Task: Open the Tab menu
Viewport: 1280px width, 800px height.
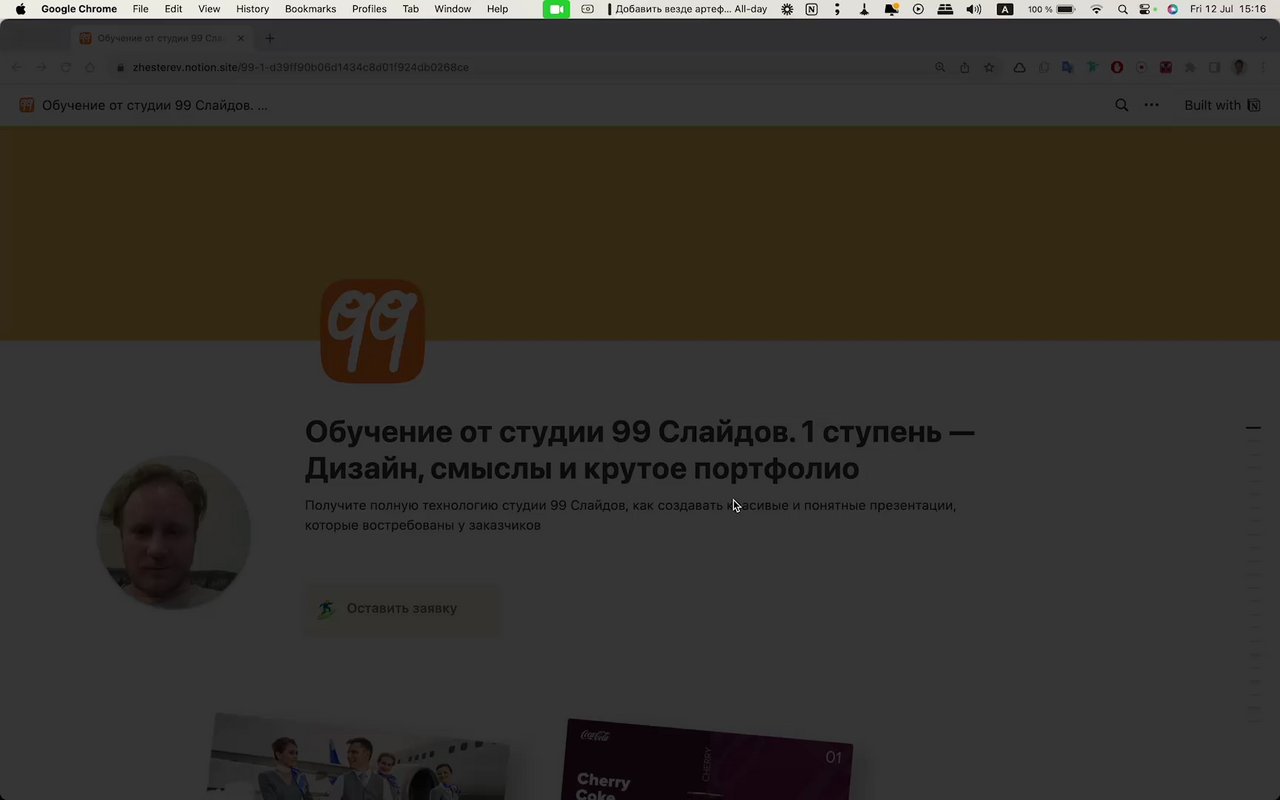Action: click(x=411, y=9)
